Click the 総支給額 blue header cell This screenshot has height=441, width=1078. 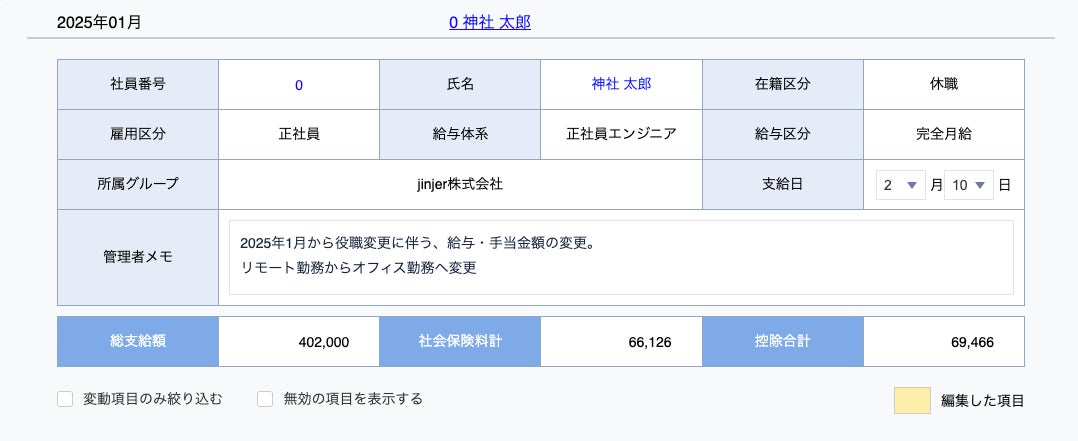pos(138,341)
